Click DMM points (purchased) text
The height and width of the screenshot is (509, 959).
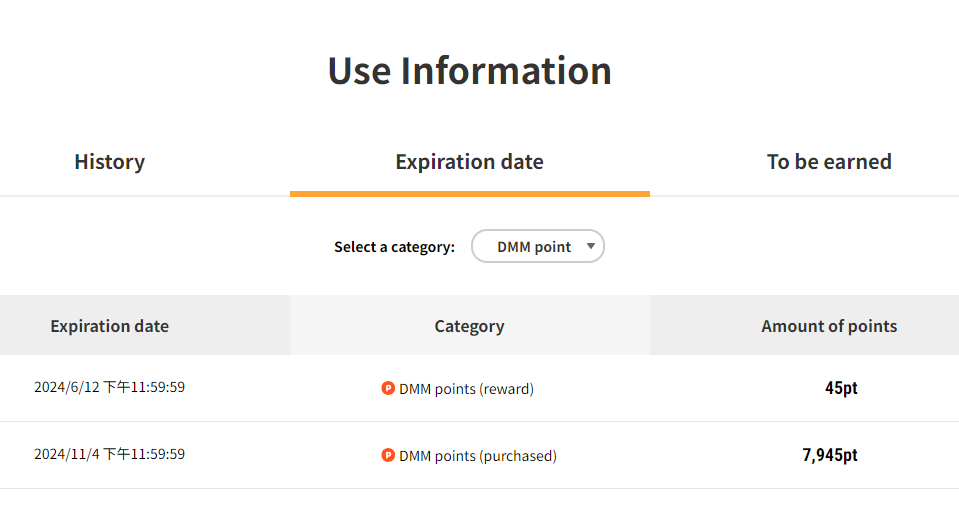click(478, 456)
